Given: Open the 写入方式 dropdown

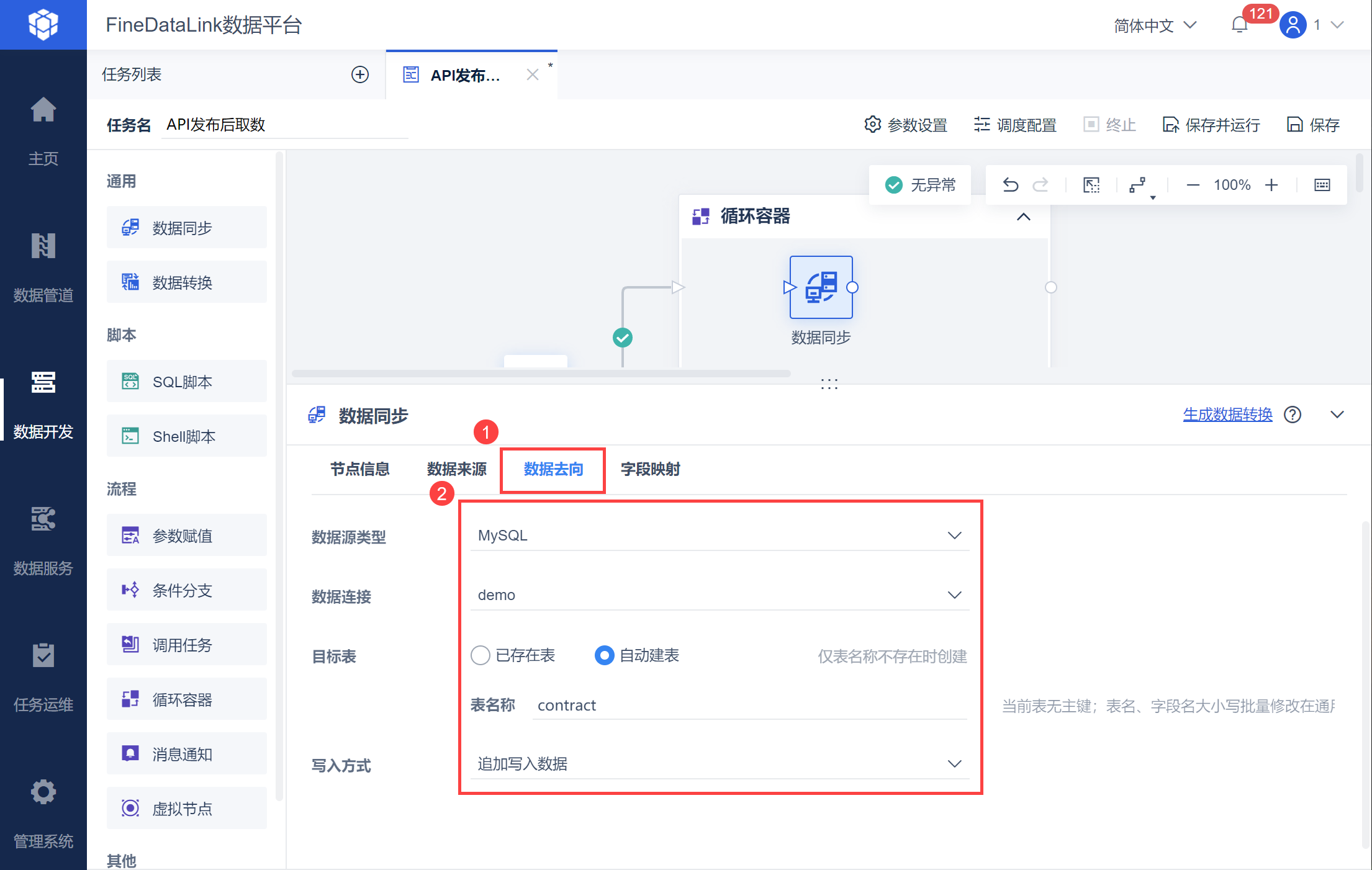Looking at the screenshot, I should (719, 764).
